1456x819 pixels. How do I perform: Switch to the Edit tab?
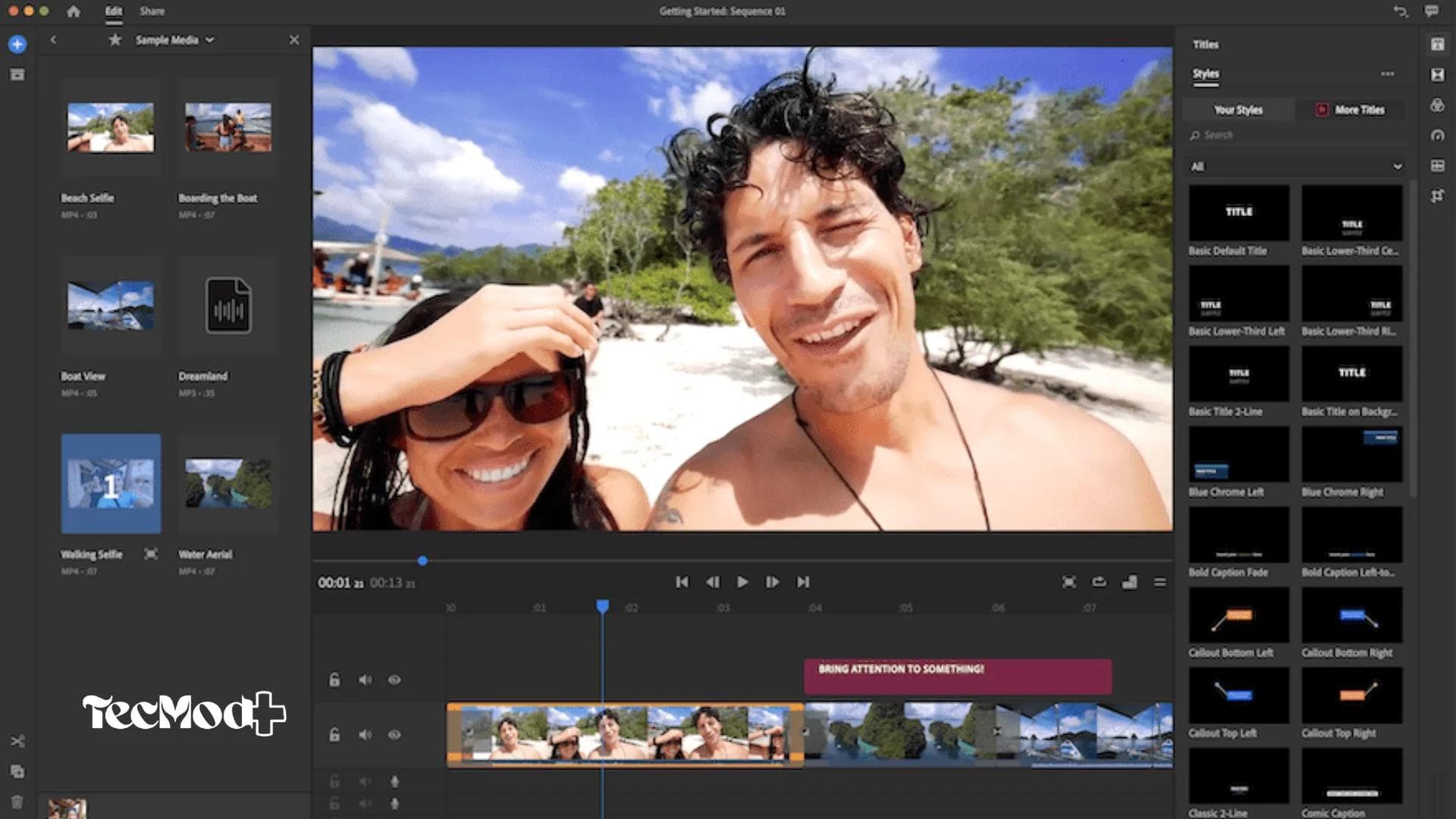(114, 11)
